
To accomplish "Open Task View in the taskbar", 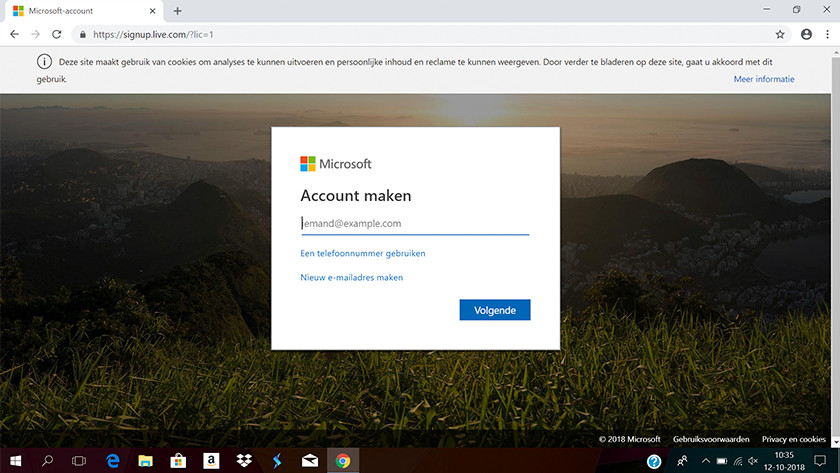I will pyautogui.click(x=79, y=461).
